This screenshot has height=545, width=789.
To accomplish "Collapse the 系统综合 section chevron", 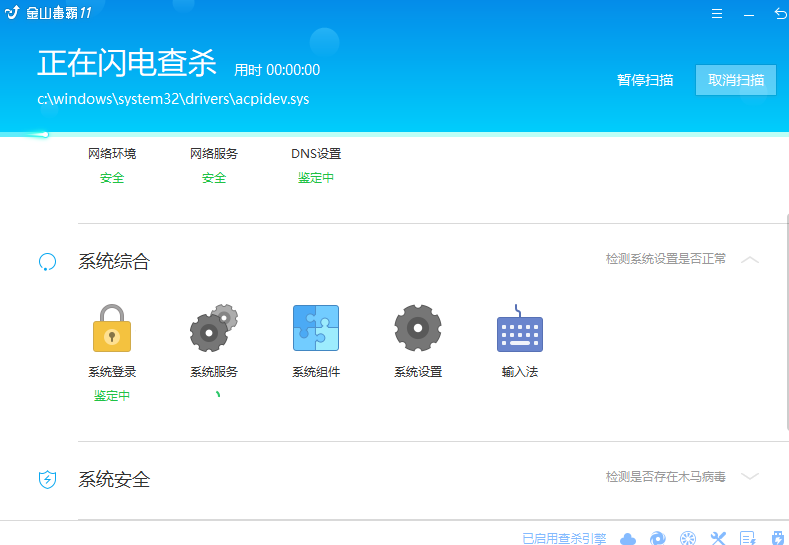I will point(750,260).
